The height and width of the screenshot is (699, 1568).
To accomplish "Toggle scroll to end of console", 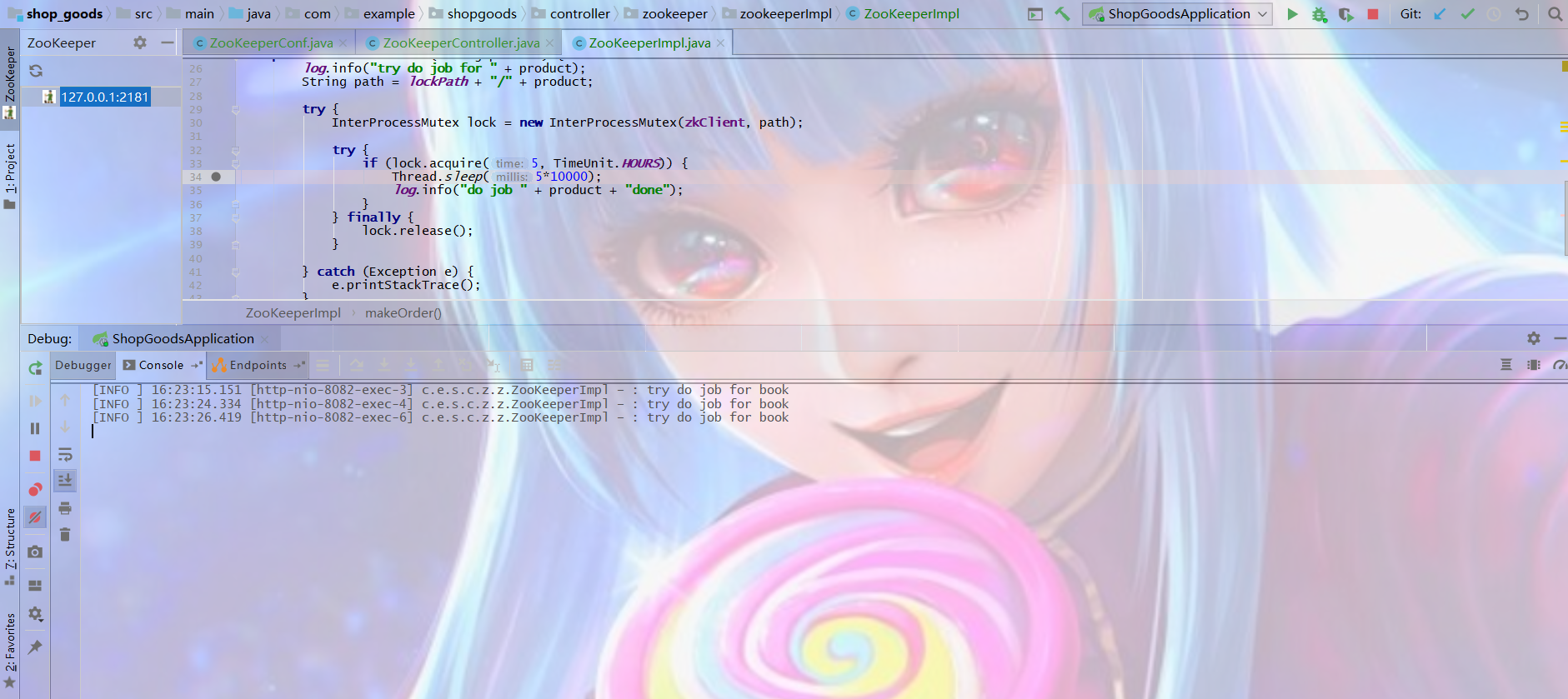I will [x=65, y=480].
